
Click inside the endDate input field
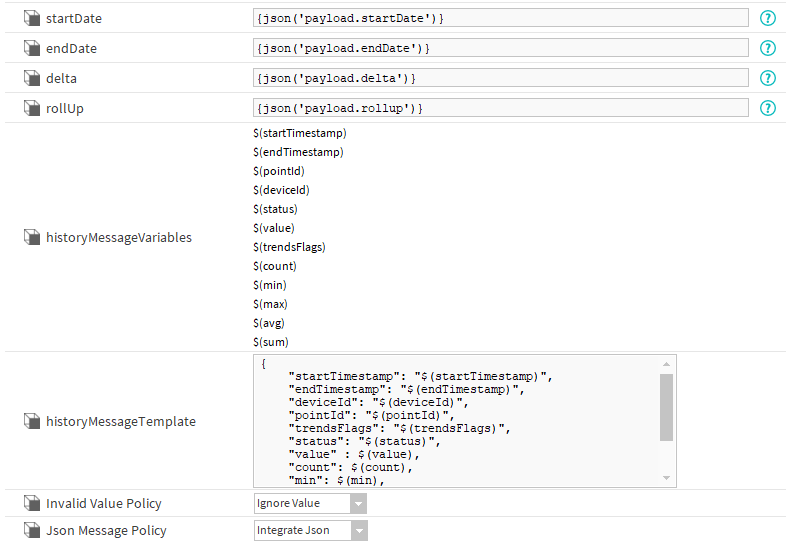tap(500, 48)
